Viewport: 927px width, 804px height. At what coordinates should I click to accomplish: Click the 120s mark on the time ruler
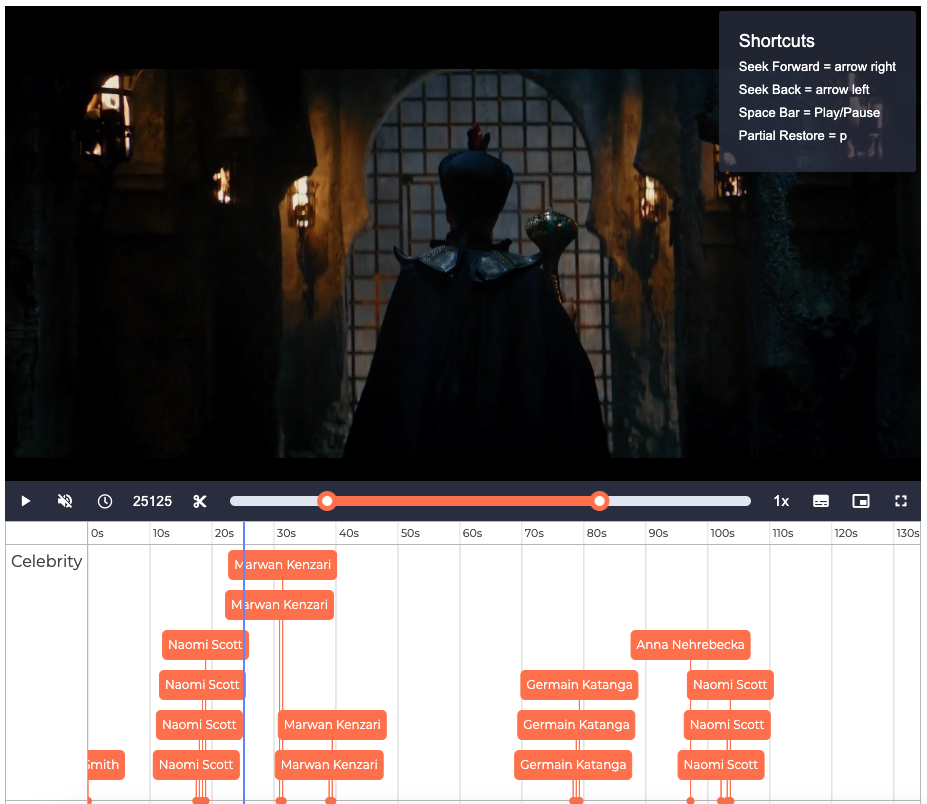coord(846,533)
